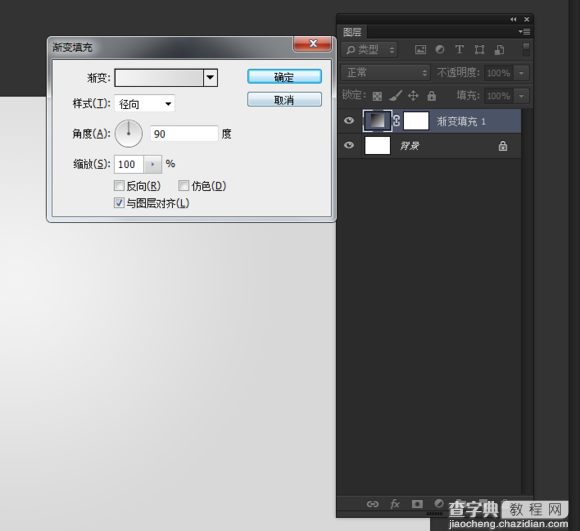Click the type layer filter icon

coord(459,50)
